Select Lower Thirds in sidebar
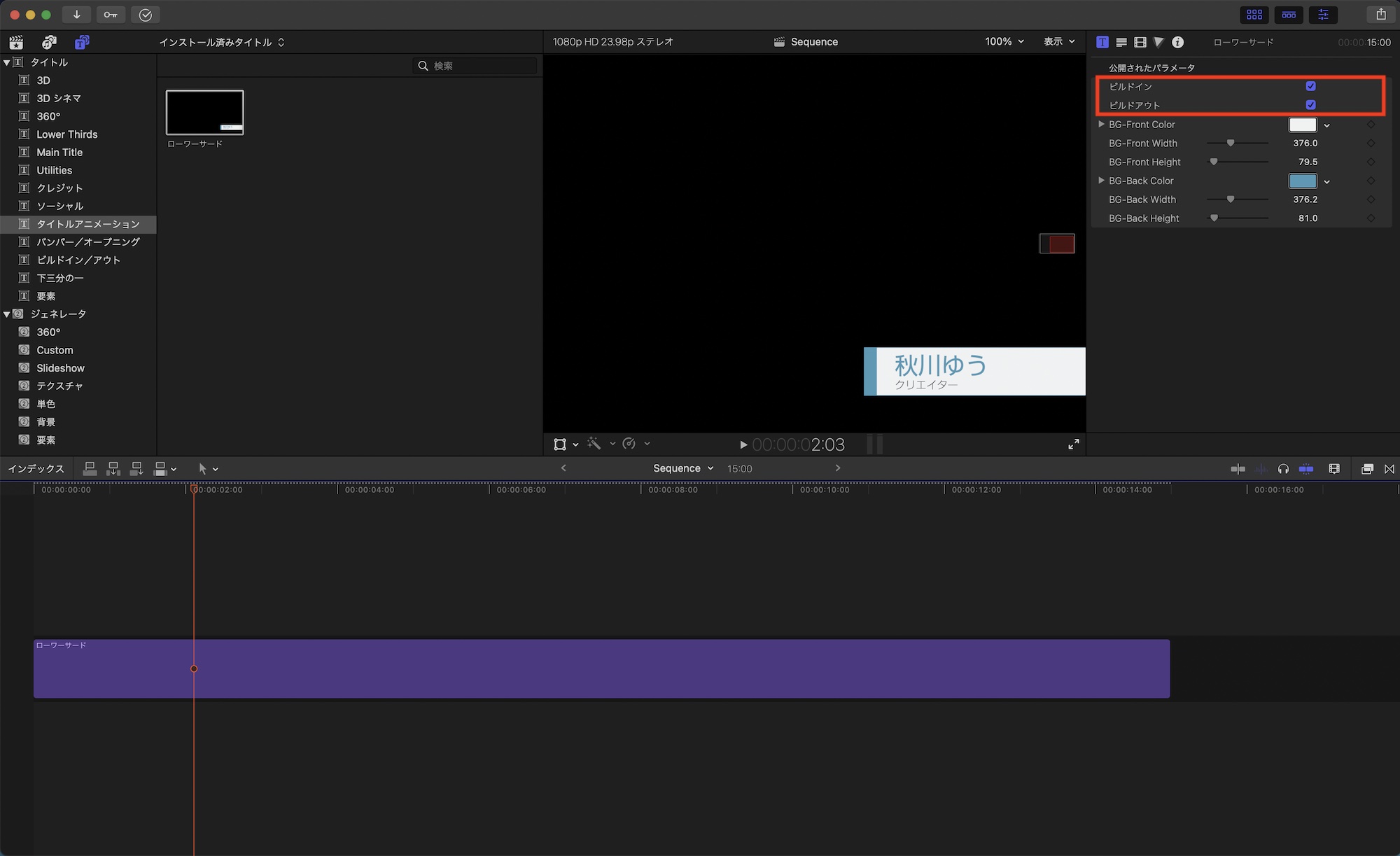 pyautogui.click(x=67, y=134)
